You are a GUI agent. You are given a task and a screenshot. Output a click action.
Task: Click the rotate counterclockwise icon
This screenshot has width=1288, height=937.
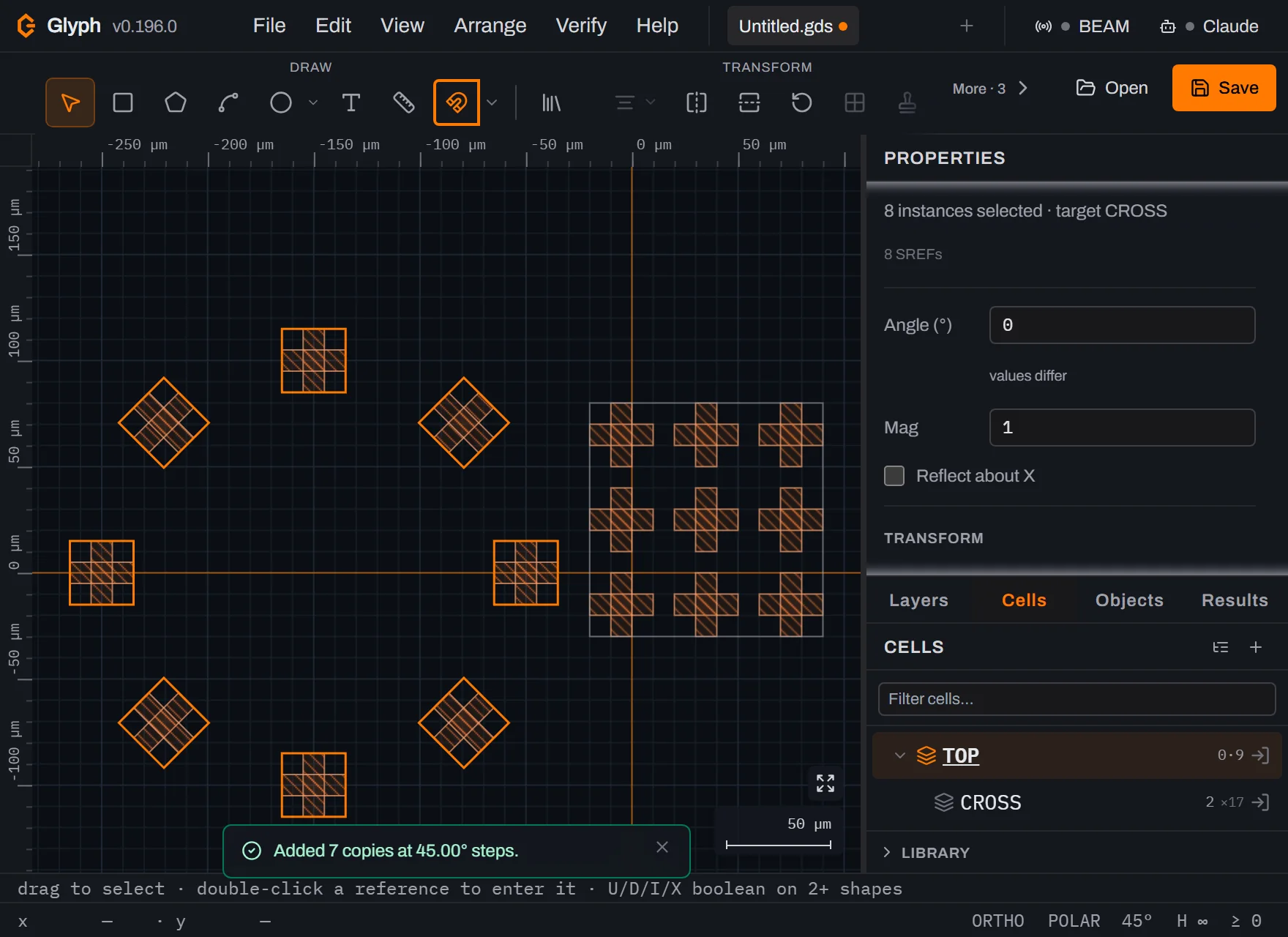802,102
